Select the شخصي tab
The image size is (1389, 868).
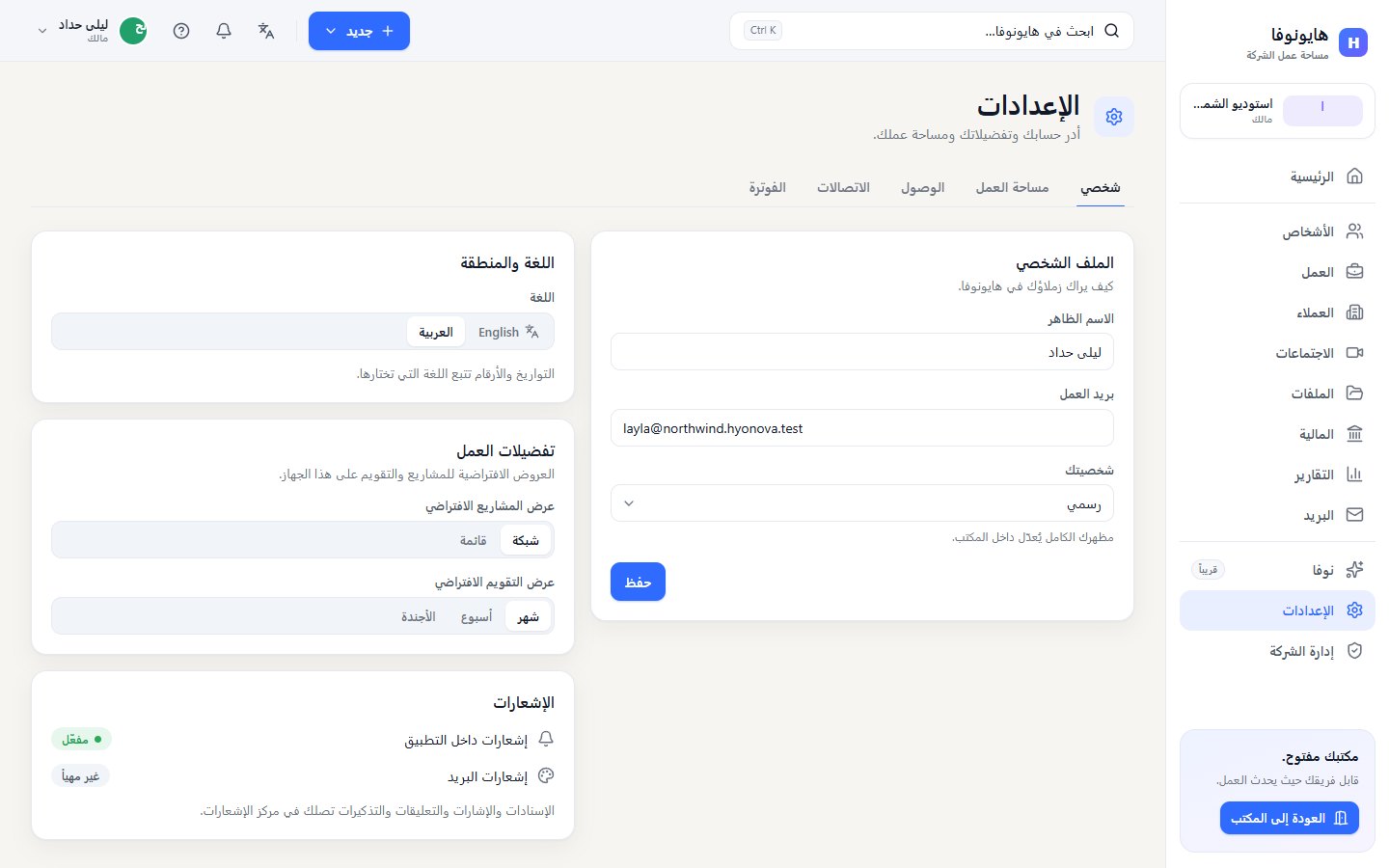[x=1101, y=187]
